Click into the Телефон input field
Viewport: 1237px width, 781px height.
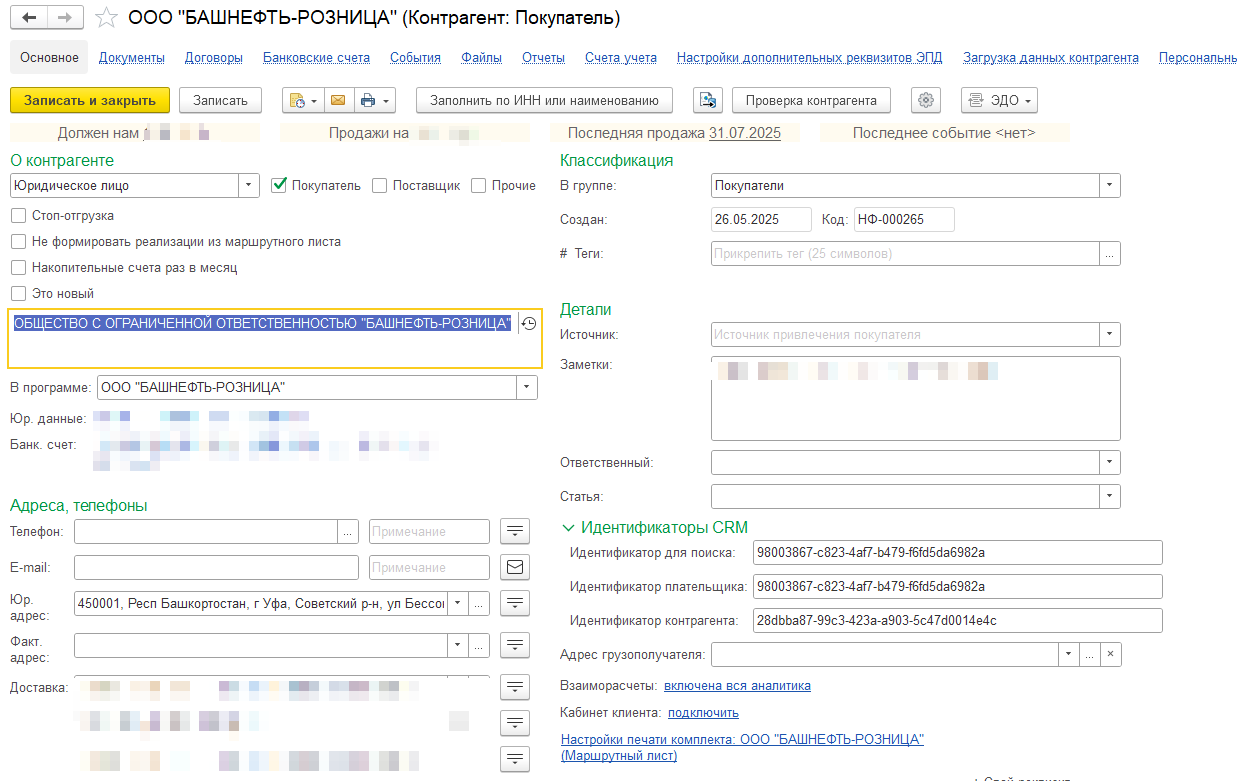click(206, 532)
